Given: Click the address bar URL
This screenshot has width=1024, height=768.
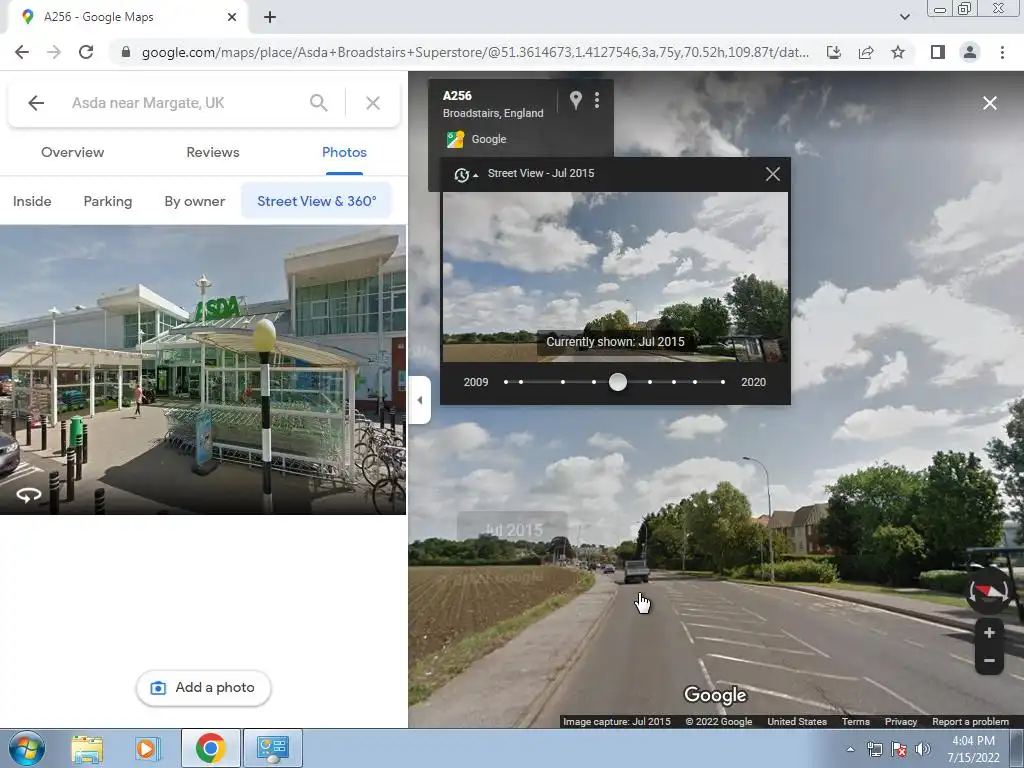Looking at the screenshot, I should (x=475, y=52).
